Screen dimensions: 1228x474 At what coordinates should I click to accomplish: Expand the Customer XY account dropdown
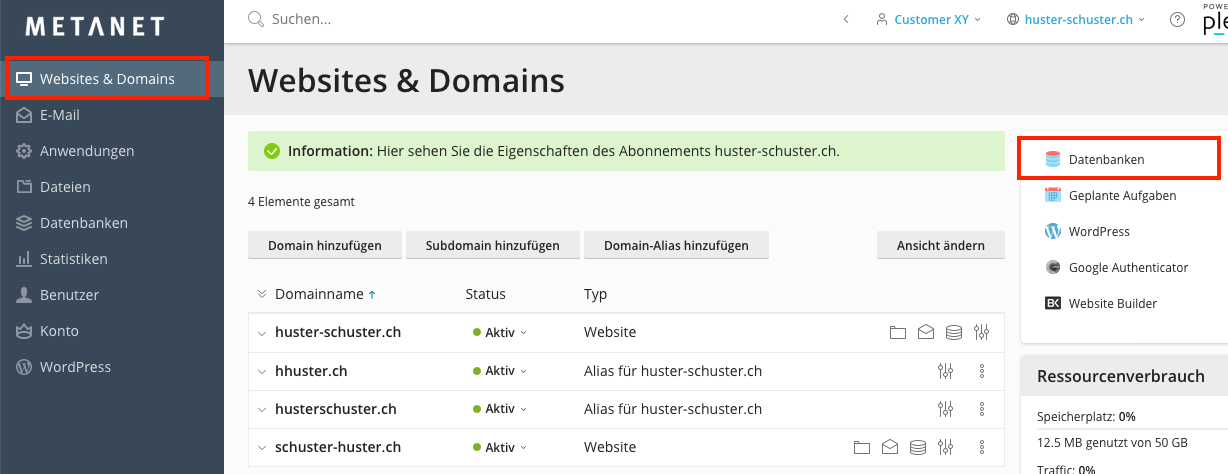(928, 19)
